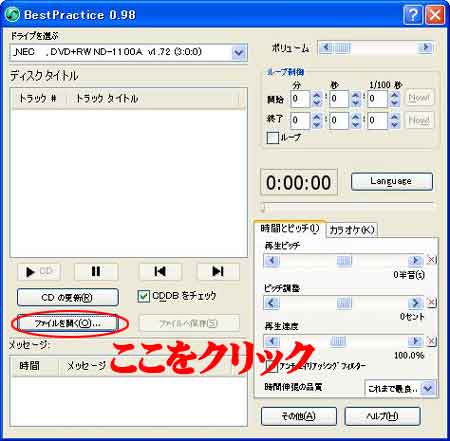Click the トラック タイトル column header

153,98
